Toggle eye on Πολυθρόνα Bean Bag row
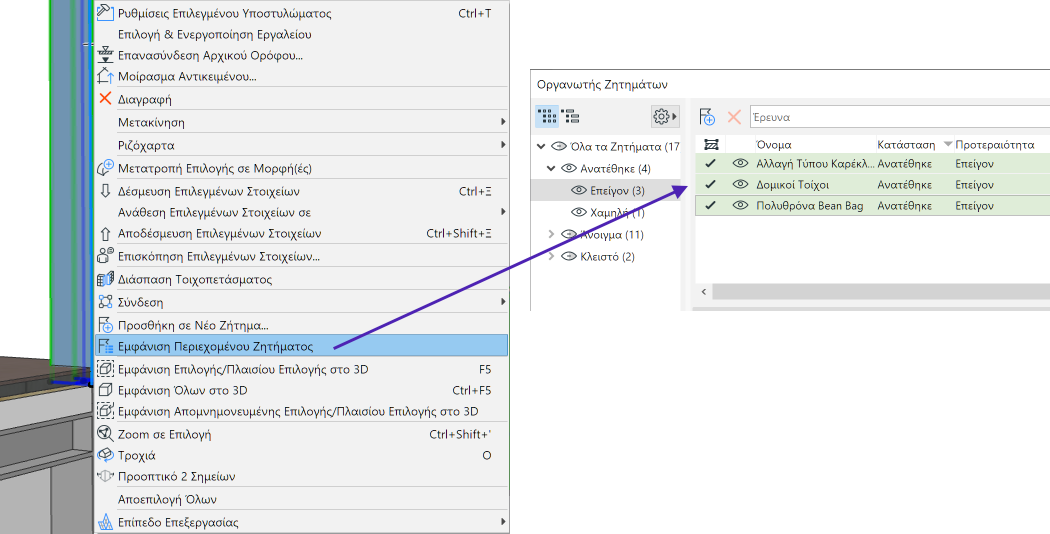Viewport: 1050px width, 534px height. [x=740, y=206]
